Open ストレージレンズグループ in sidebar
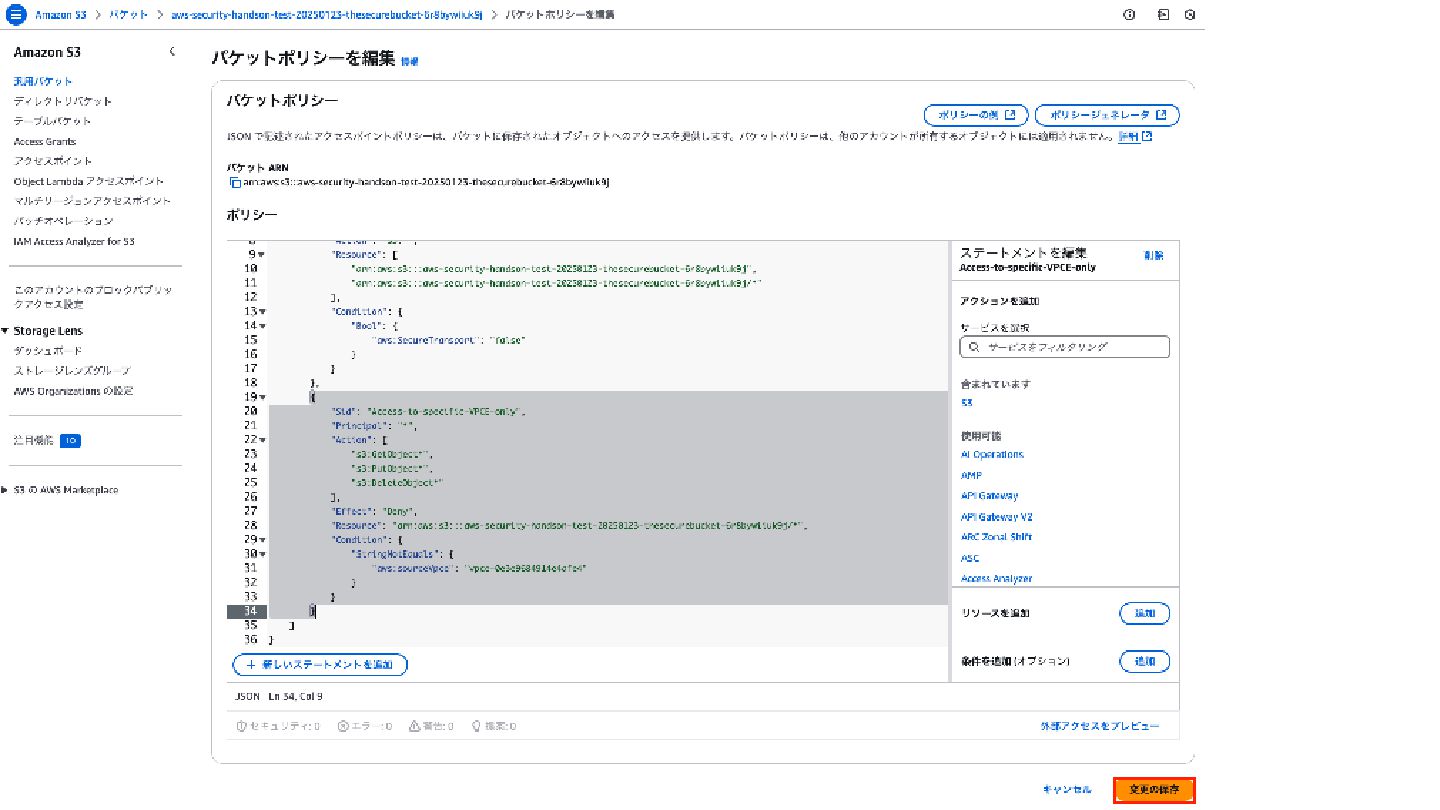 pos(73,371)
